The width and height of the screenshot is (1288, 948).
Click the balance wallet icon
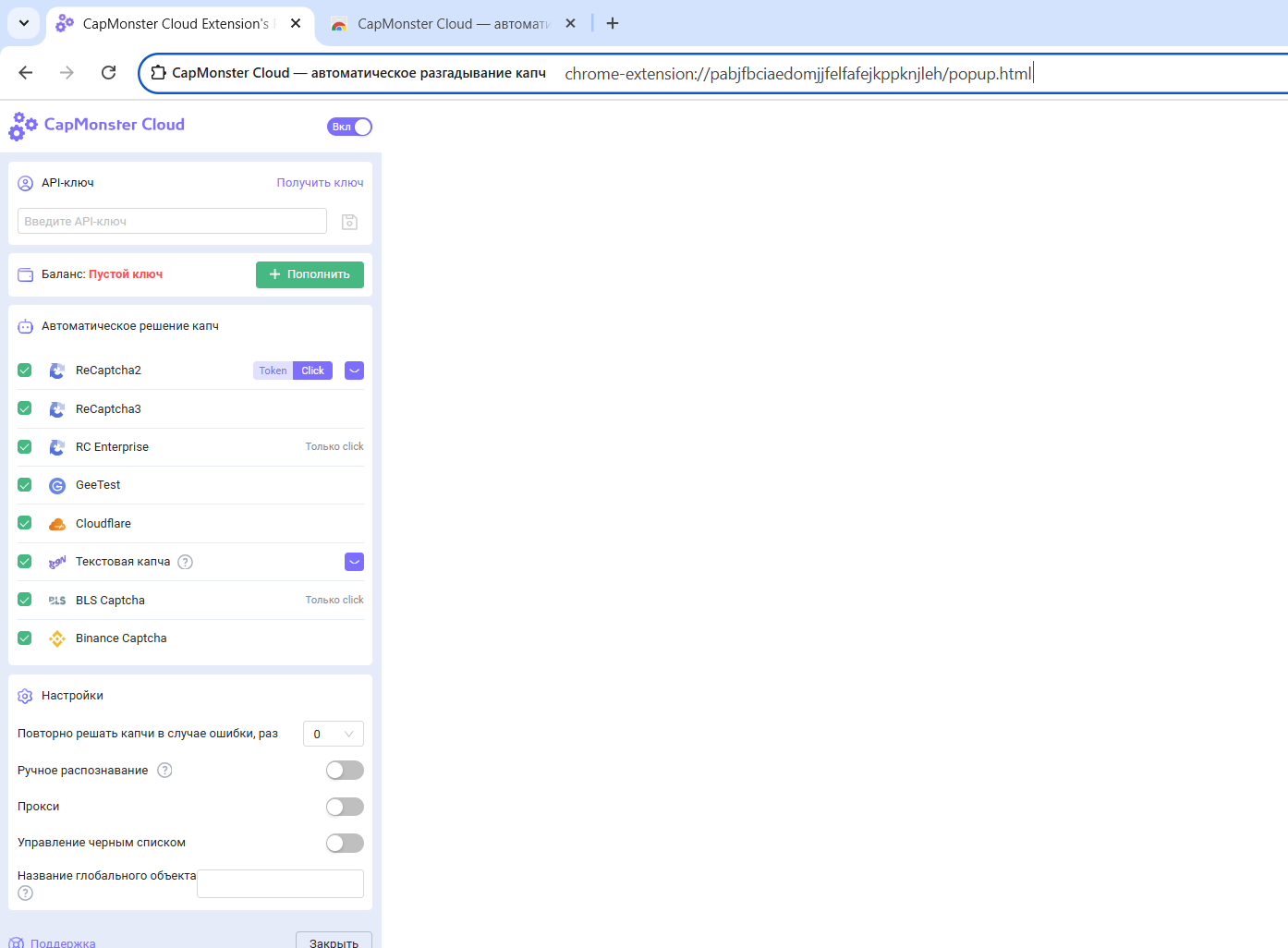(x=26, y=274)
